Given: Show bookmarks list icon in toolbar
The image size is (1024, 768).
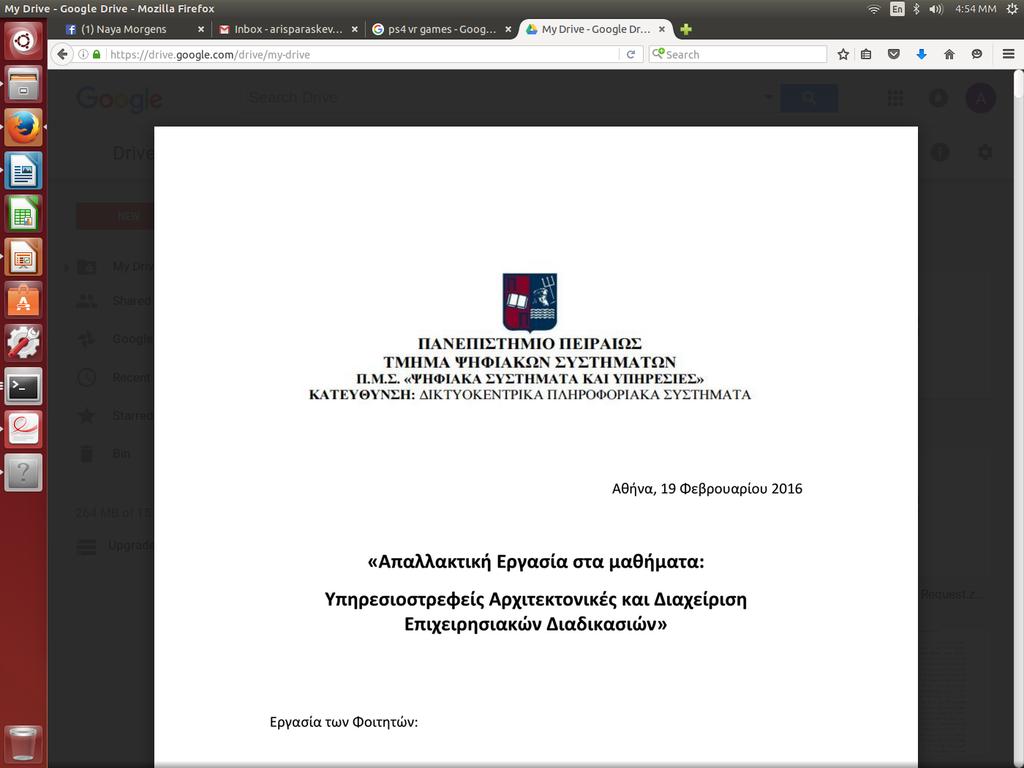Looking at the screenshot, I should click(866, 54).
